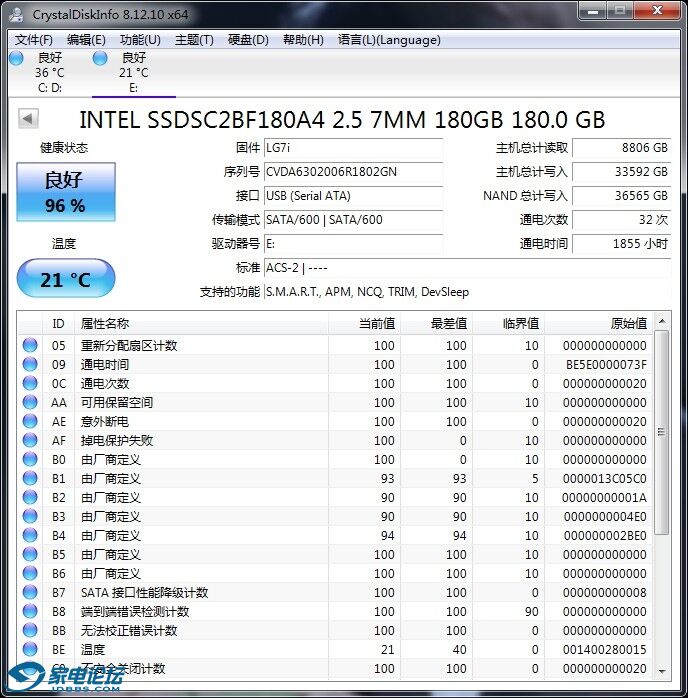Click the status orb of attribute 05
688x698 pixels.
coord(30,345)
